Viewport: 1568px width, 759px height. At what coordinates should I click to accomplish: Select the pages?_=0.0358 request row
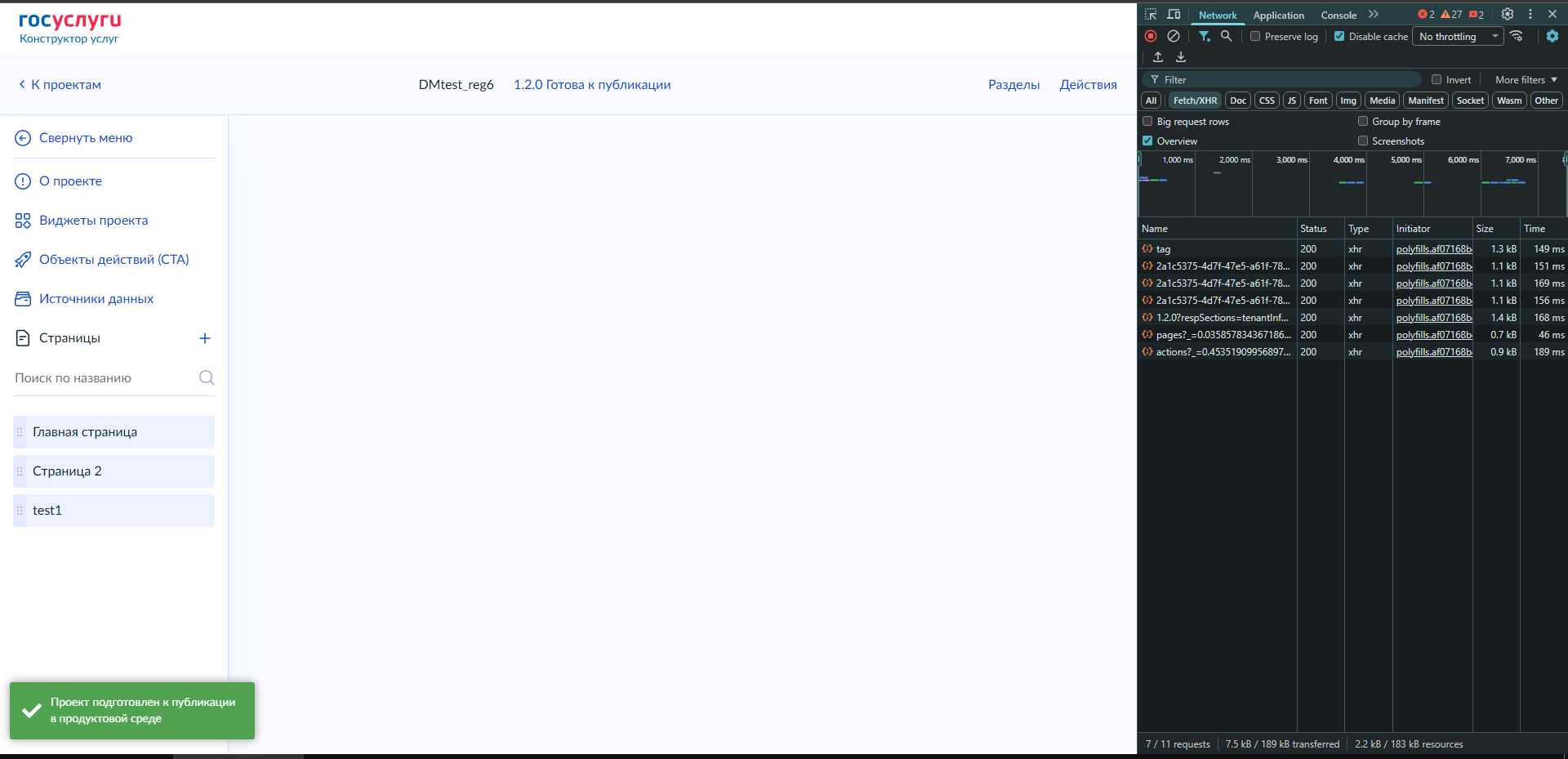1352,335
